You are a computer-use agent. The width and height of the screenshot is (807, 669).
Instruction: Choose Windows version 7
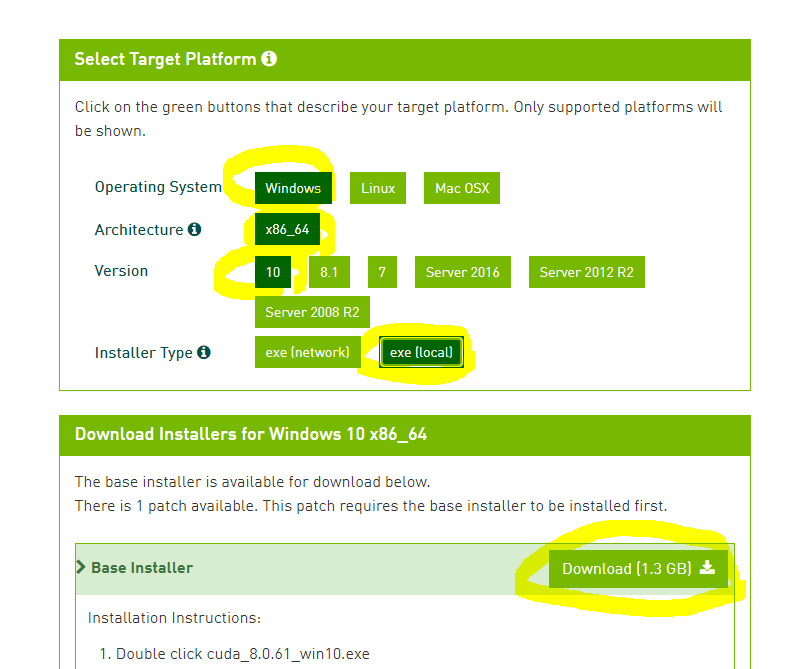coord(382,272)
